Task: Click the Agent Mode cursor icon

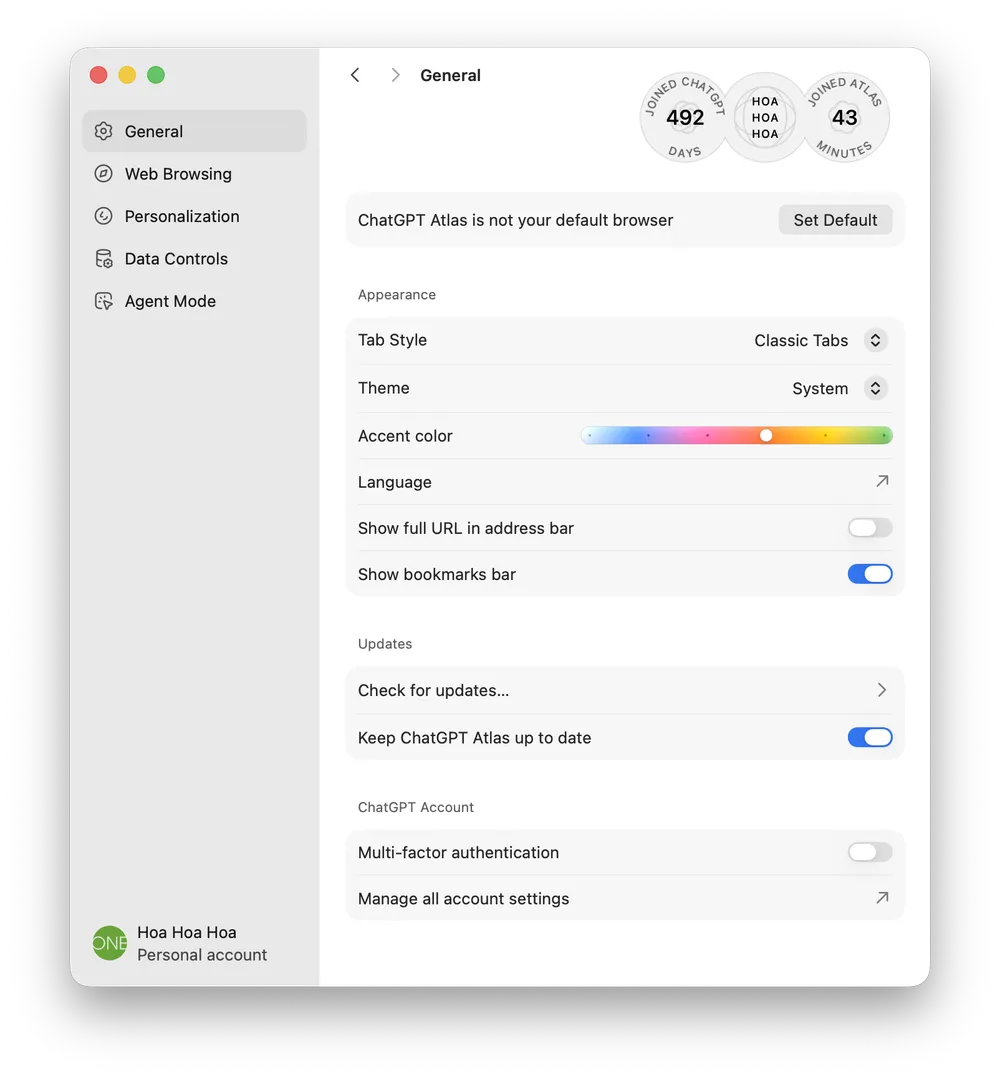Action: click(103, 301)
